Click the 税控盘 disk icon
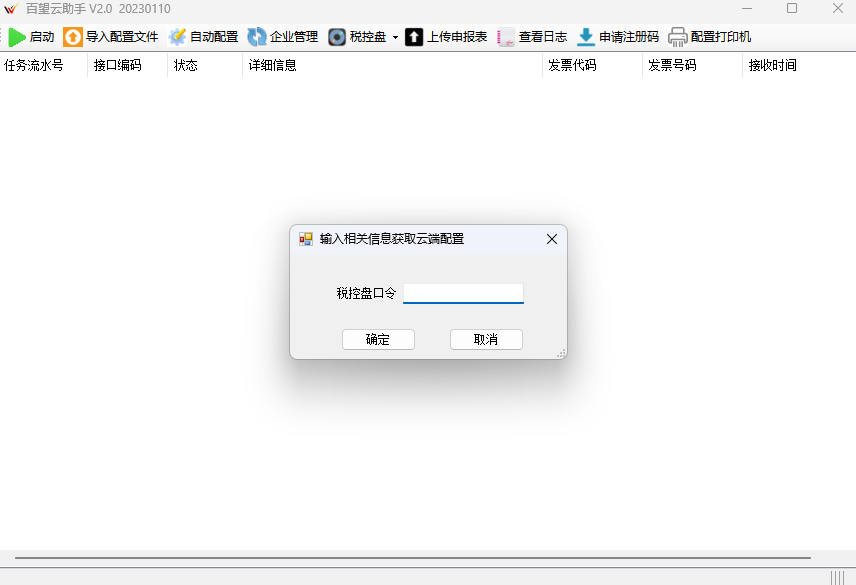Viewport: 856px width, 585px height. point(338,37)
